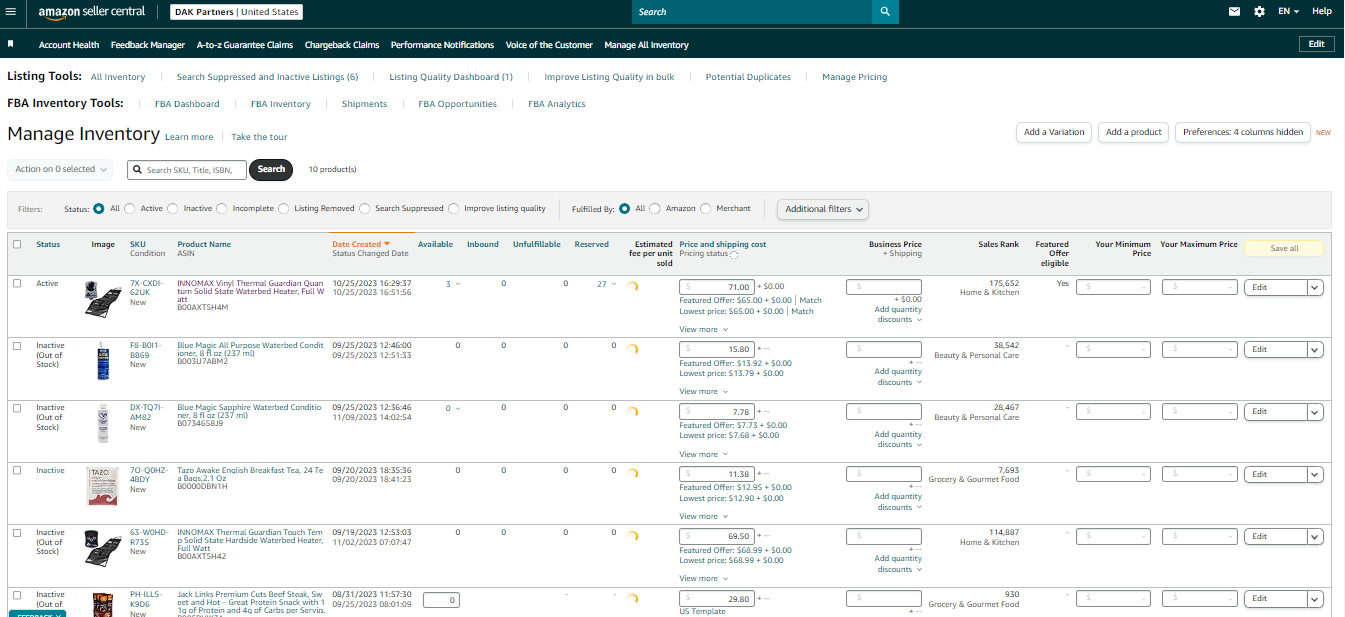The height and width of the screenshot is (617, 1345).
Task: Click the search magnifier button in top bar
Action: coord(884,12)
